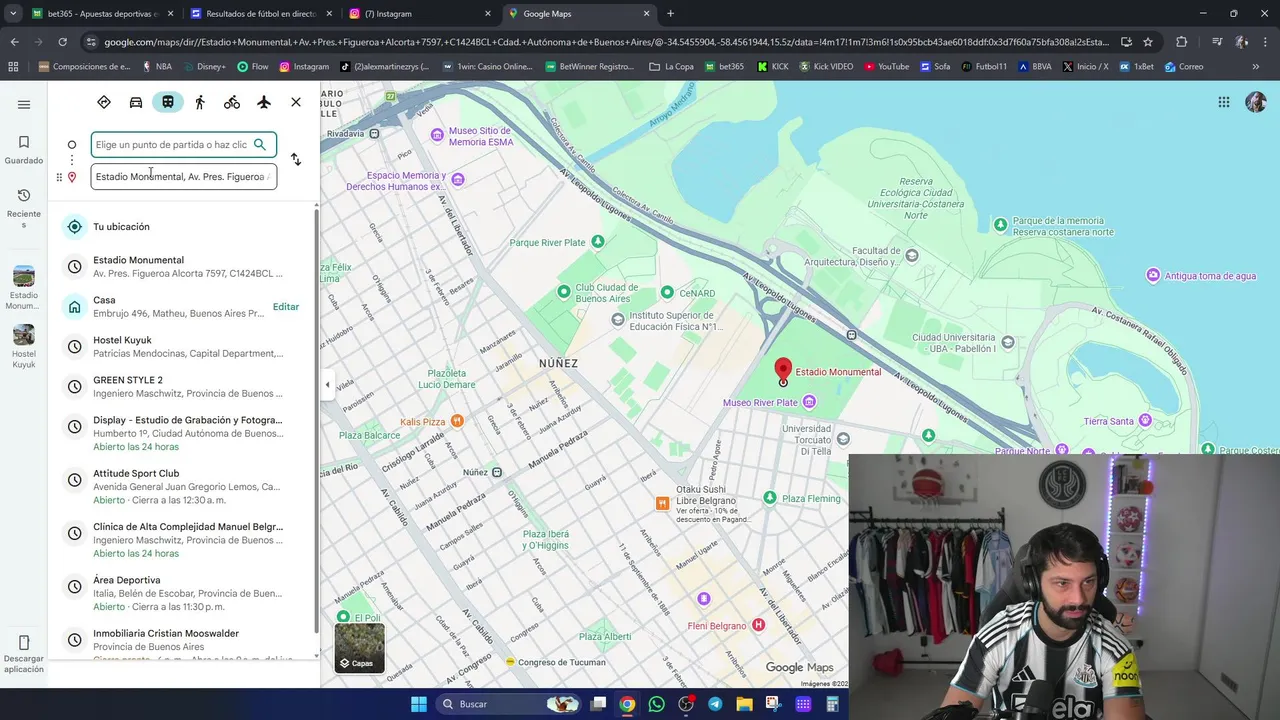
Task: Select Display - Estudio de Grabación suggestion
Action: click(x=183, y=433)
